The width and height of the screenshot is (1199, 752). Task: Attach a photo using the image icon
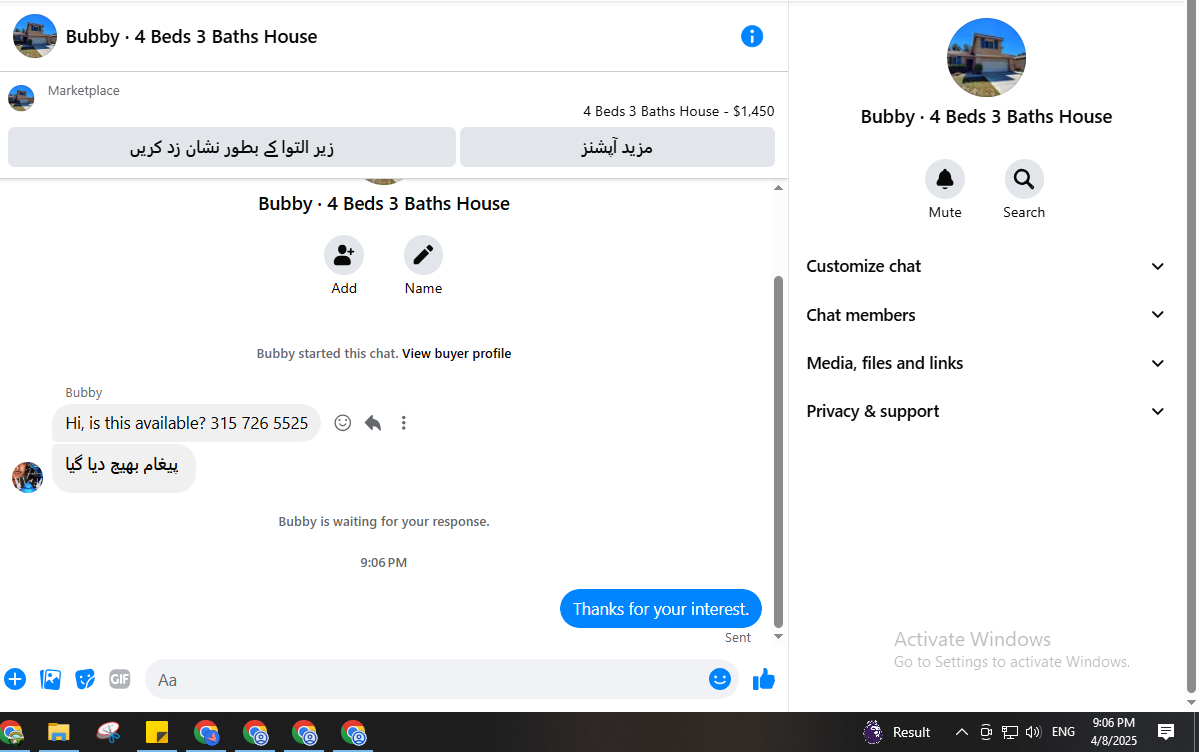(50, 679)
